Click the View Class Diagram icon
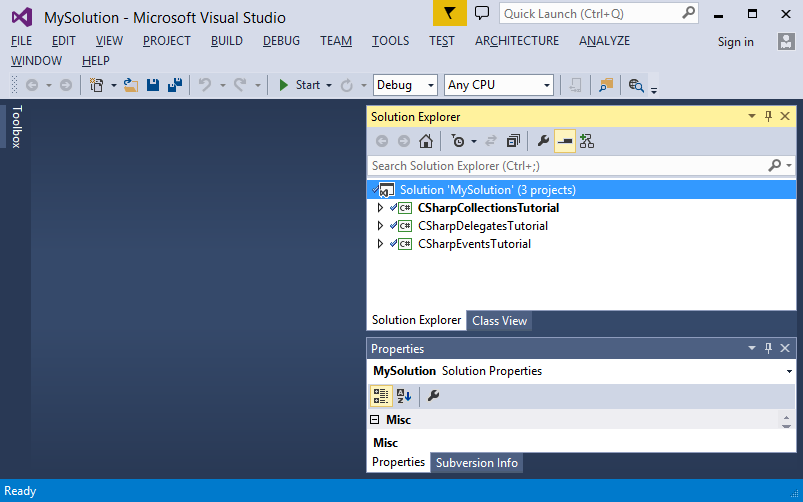 [586, 141]
